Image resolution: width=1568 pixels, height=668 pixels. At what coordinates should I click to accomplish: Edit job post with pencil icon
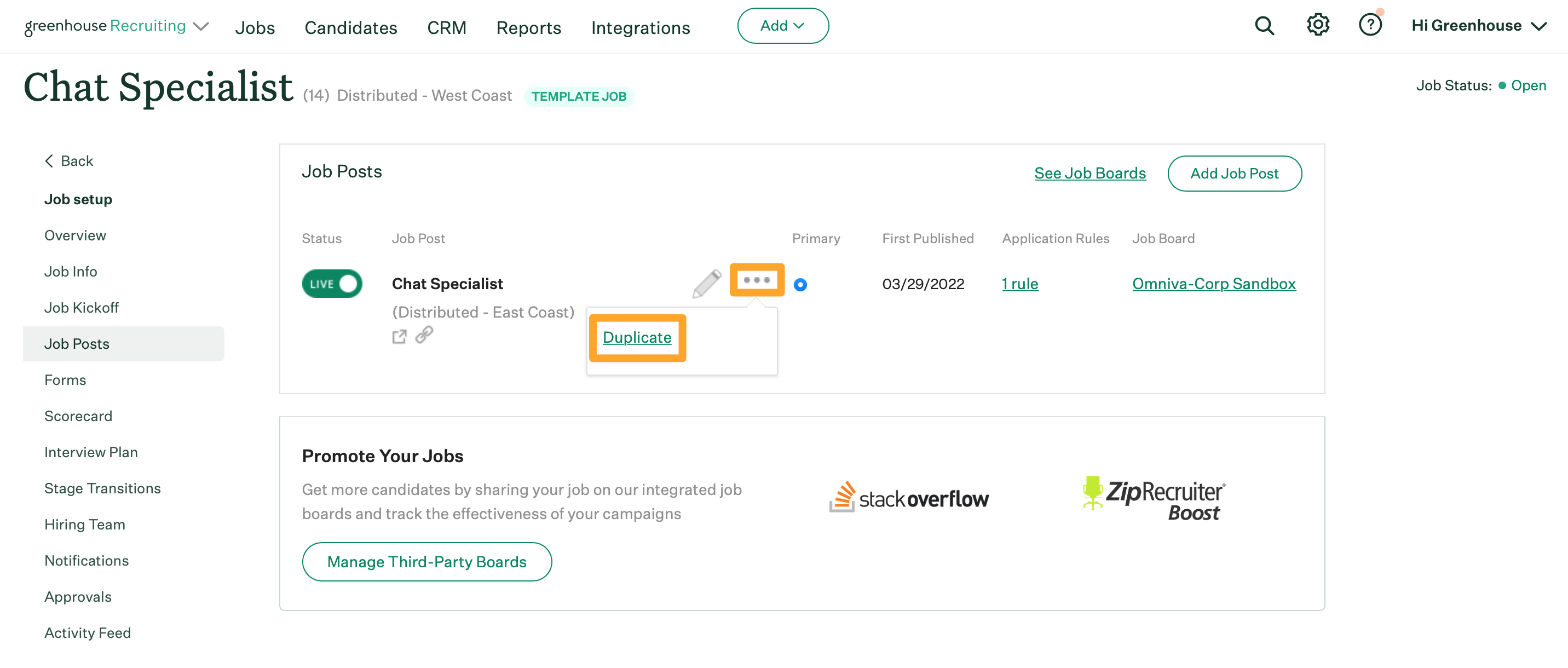pyautogui.click(x=706, y=284)
